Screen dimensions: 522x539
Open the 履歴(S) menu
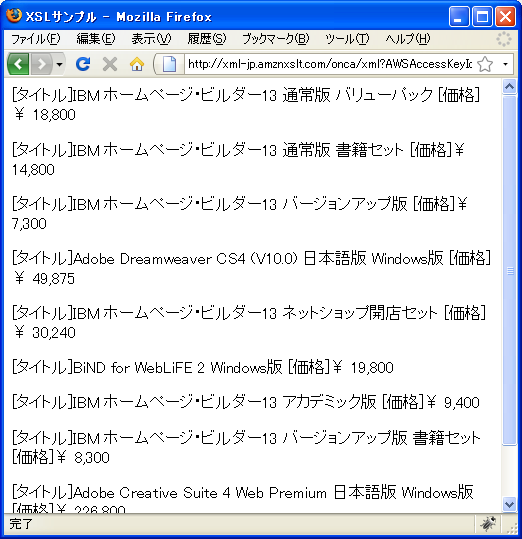click(207, 39)
